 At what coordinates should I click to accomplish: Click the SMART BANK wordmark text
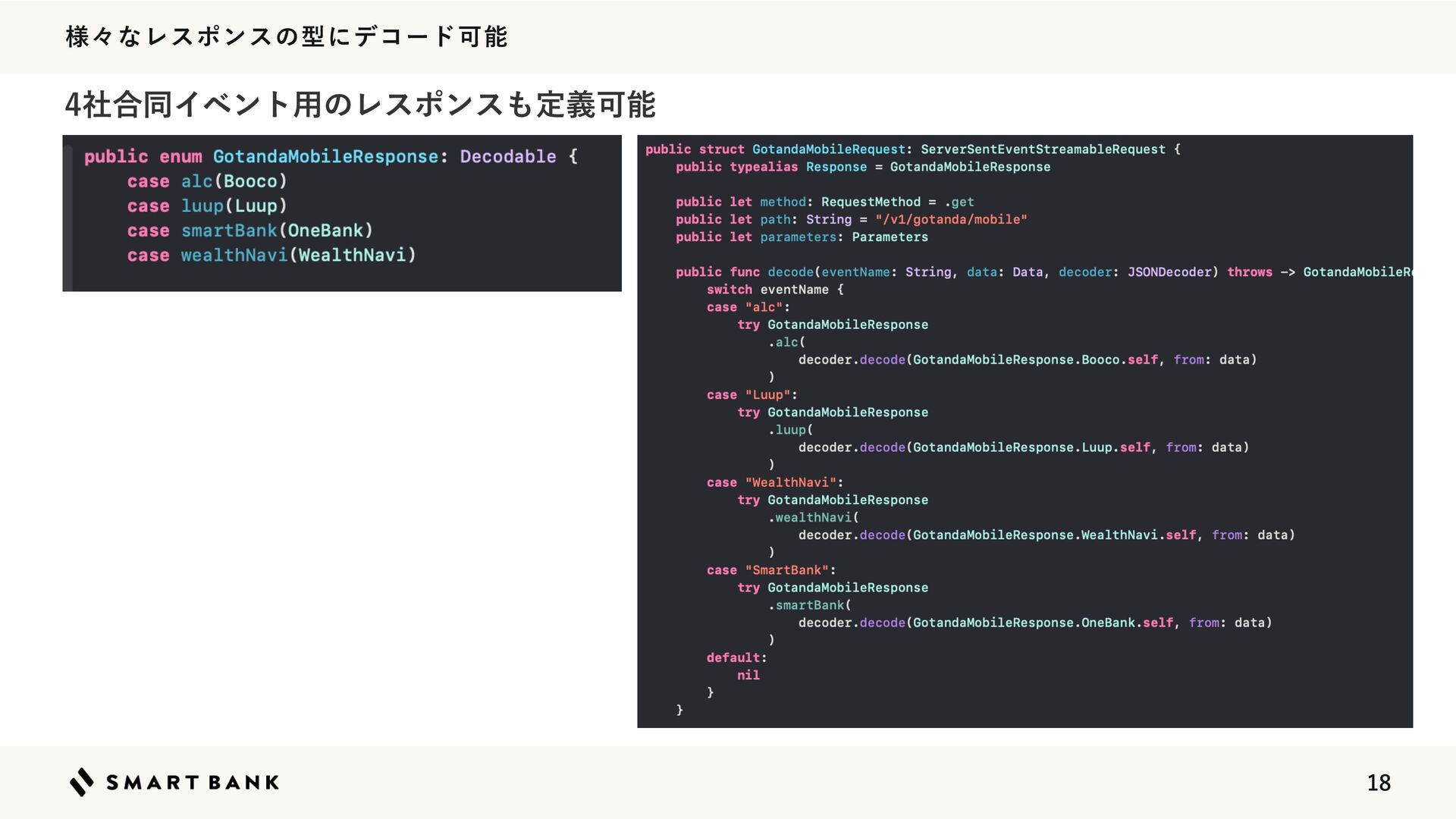193,783
